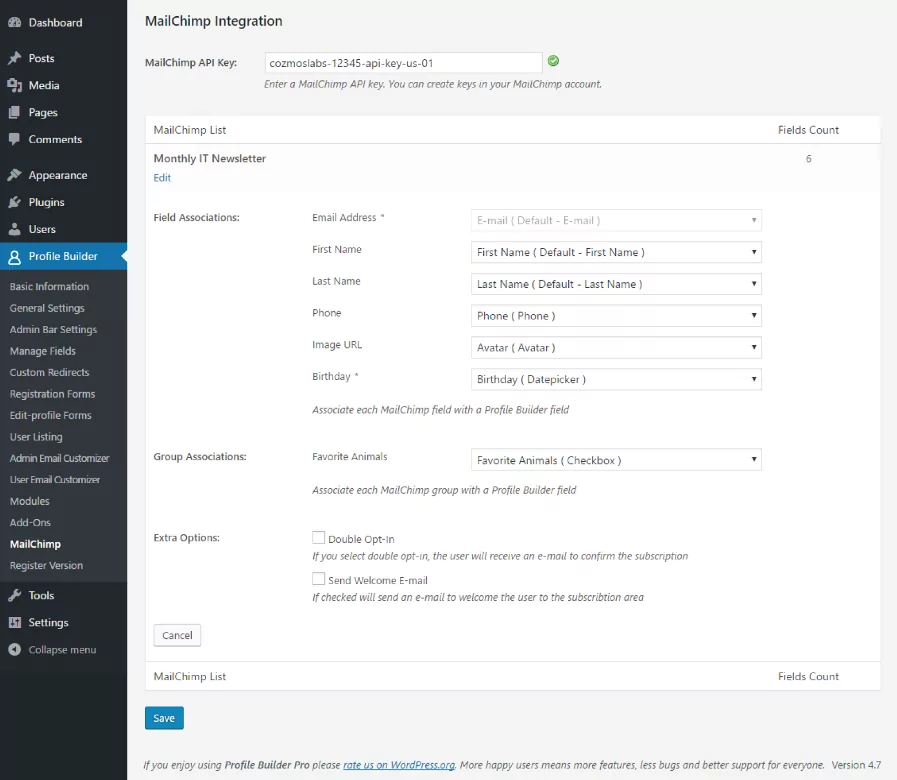Click the Save button

164,718
